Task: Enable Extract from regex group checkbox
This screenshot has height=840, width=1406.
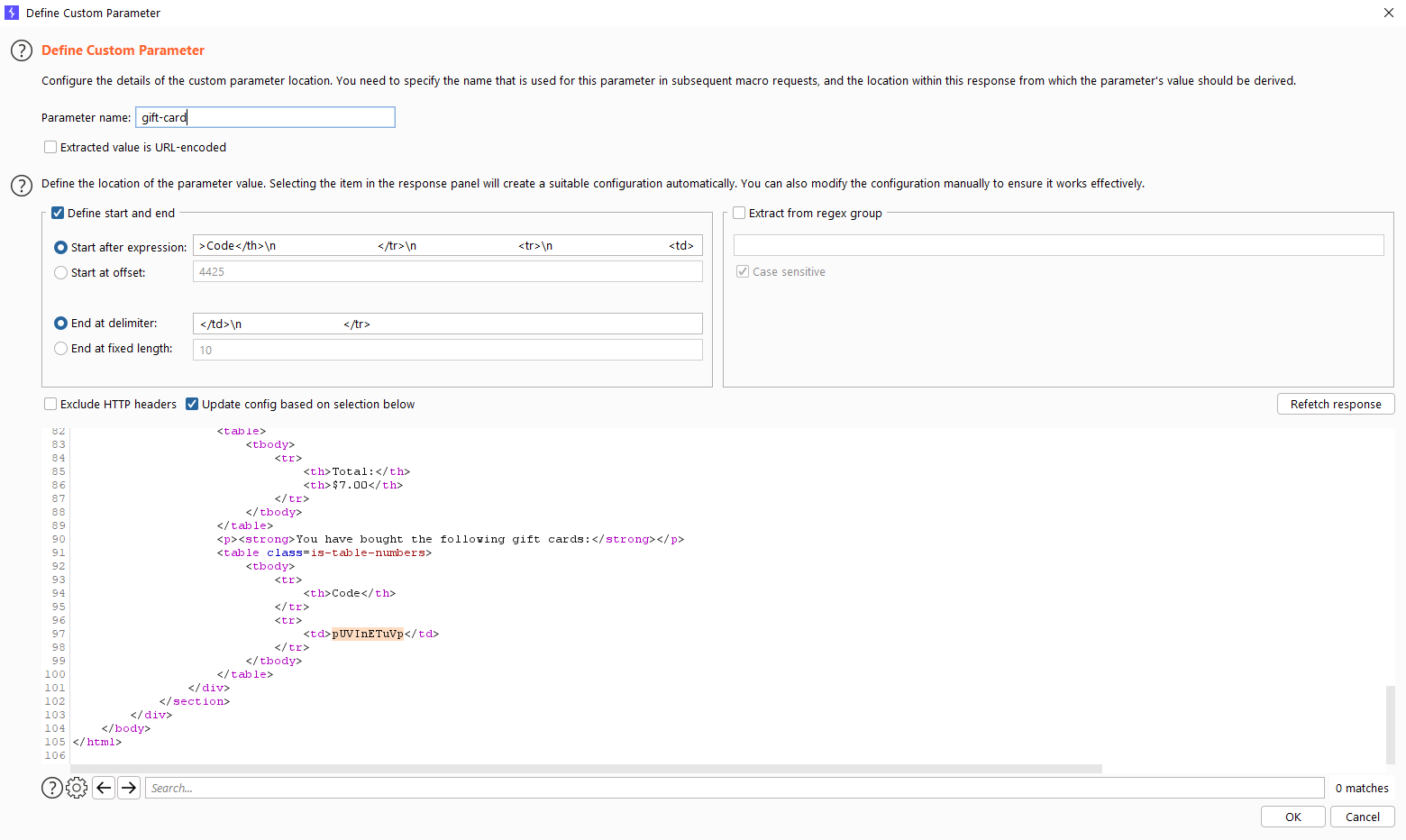Action: 739,213
